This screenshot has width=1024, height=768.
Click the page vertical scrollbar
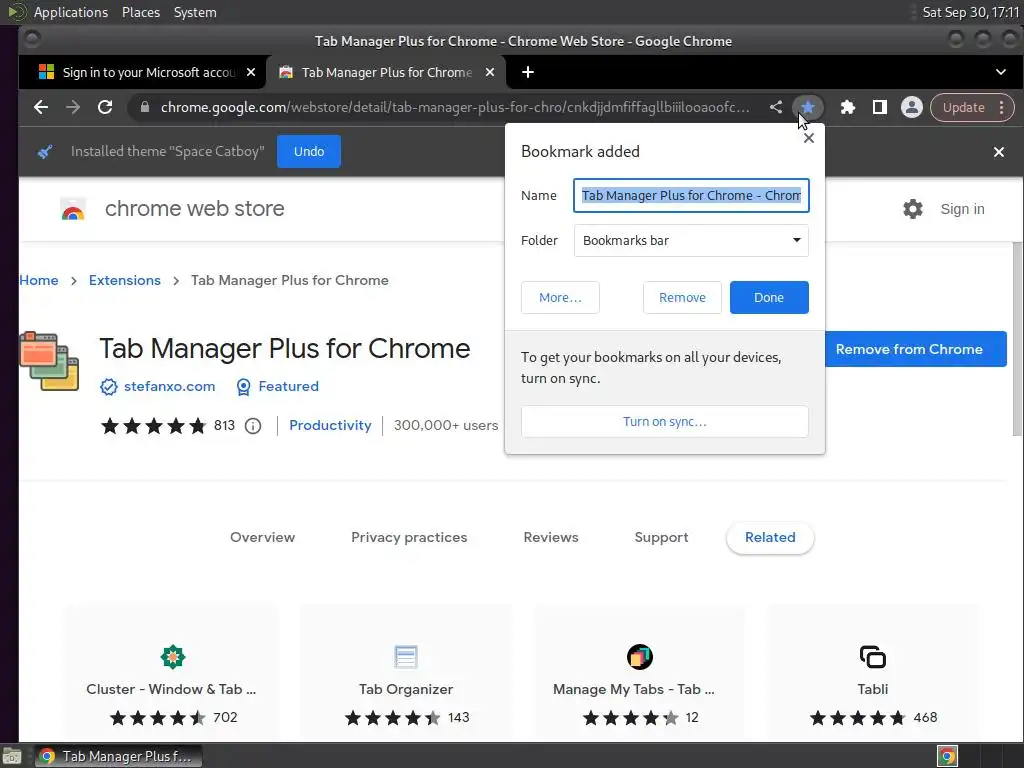[1017, 338]
